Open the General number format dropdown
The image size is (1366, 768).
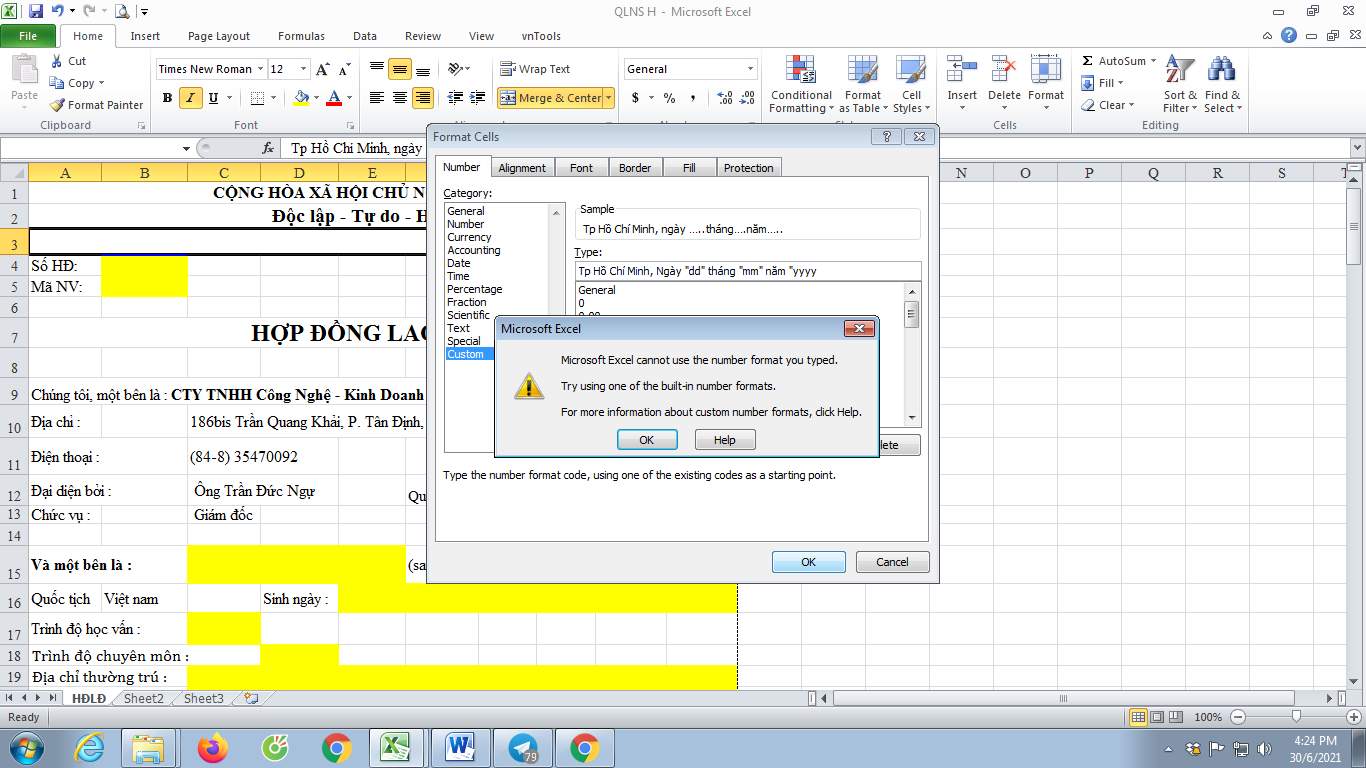click(751, 69)
